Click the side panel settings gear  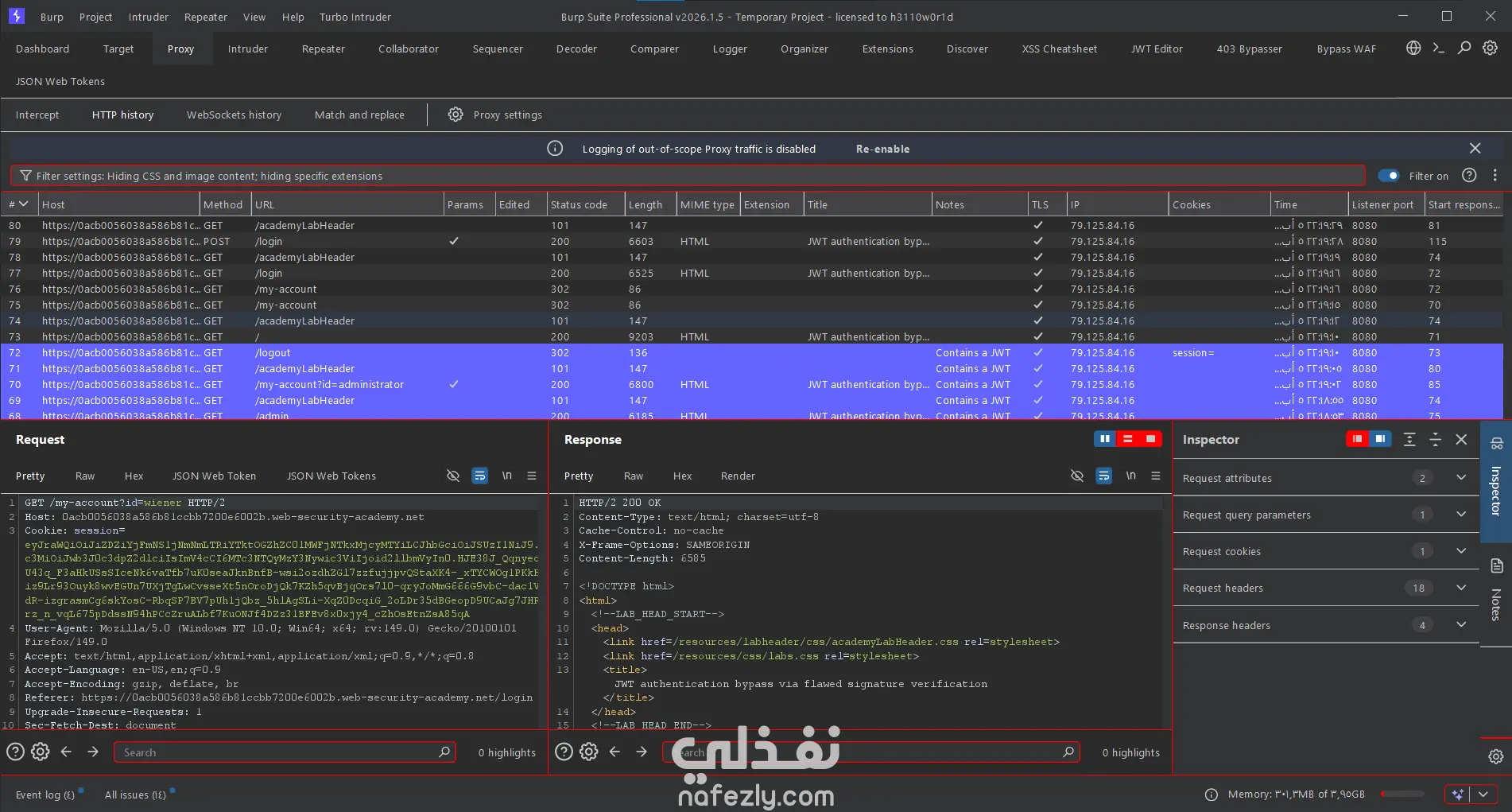point(1495,756)
